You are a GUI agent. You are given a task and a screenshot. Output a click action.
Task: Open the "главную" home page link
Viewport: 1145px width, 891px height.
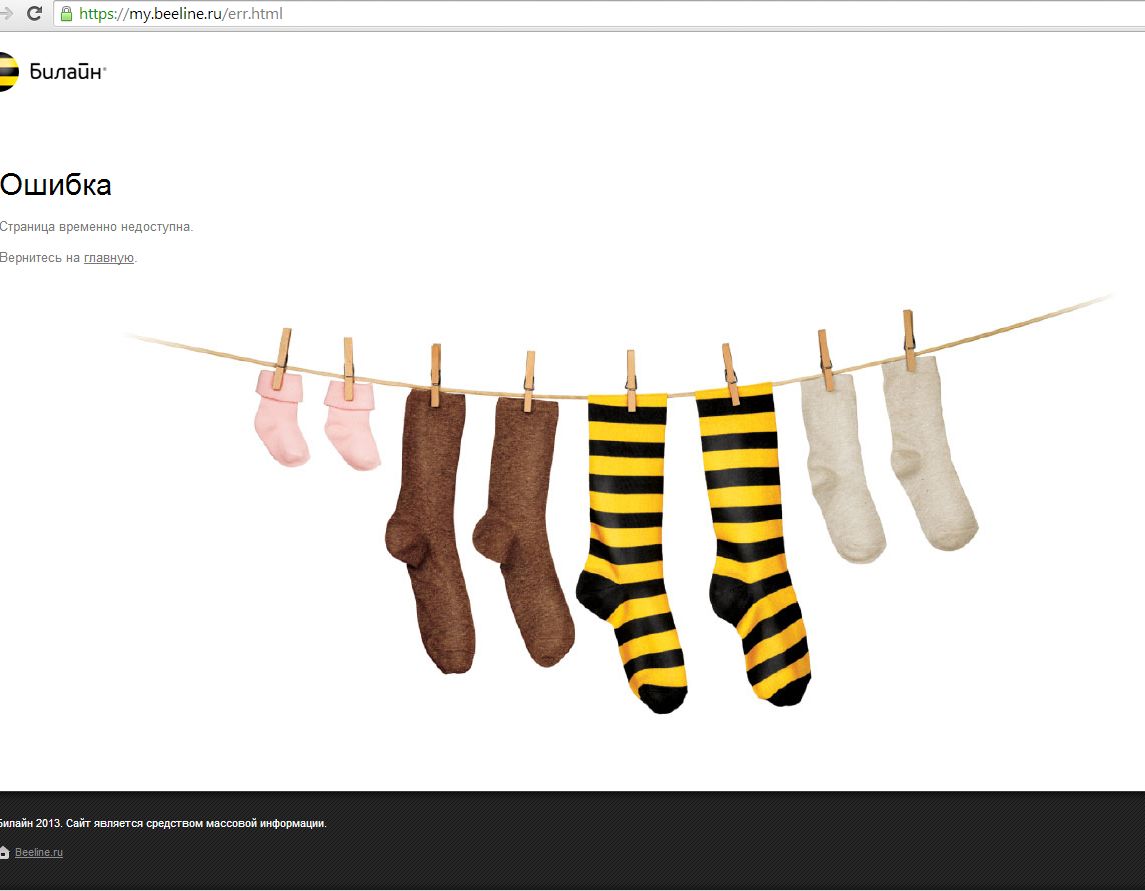[109, 258]
